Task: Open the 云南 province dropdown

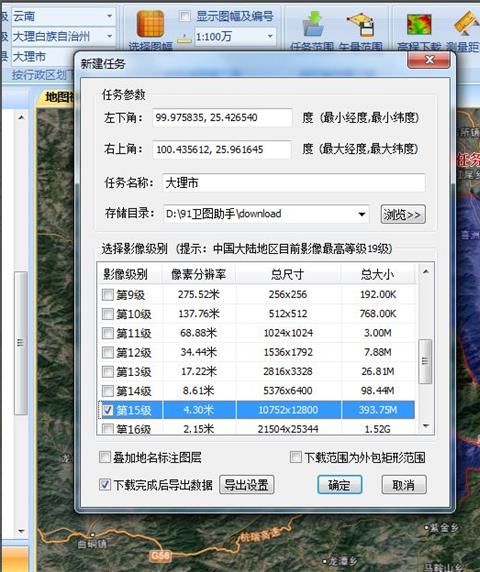Action: coord(109,16)
